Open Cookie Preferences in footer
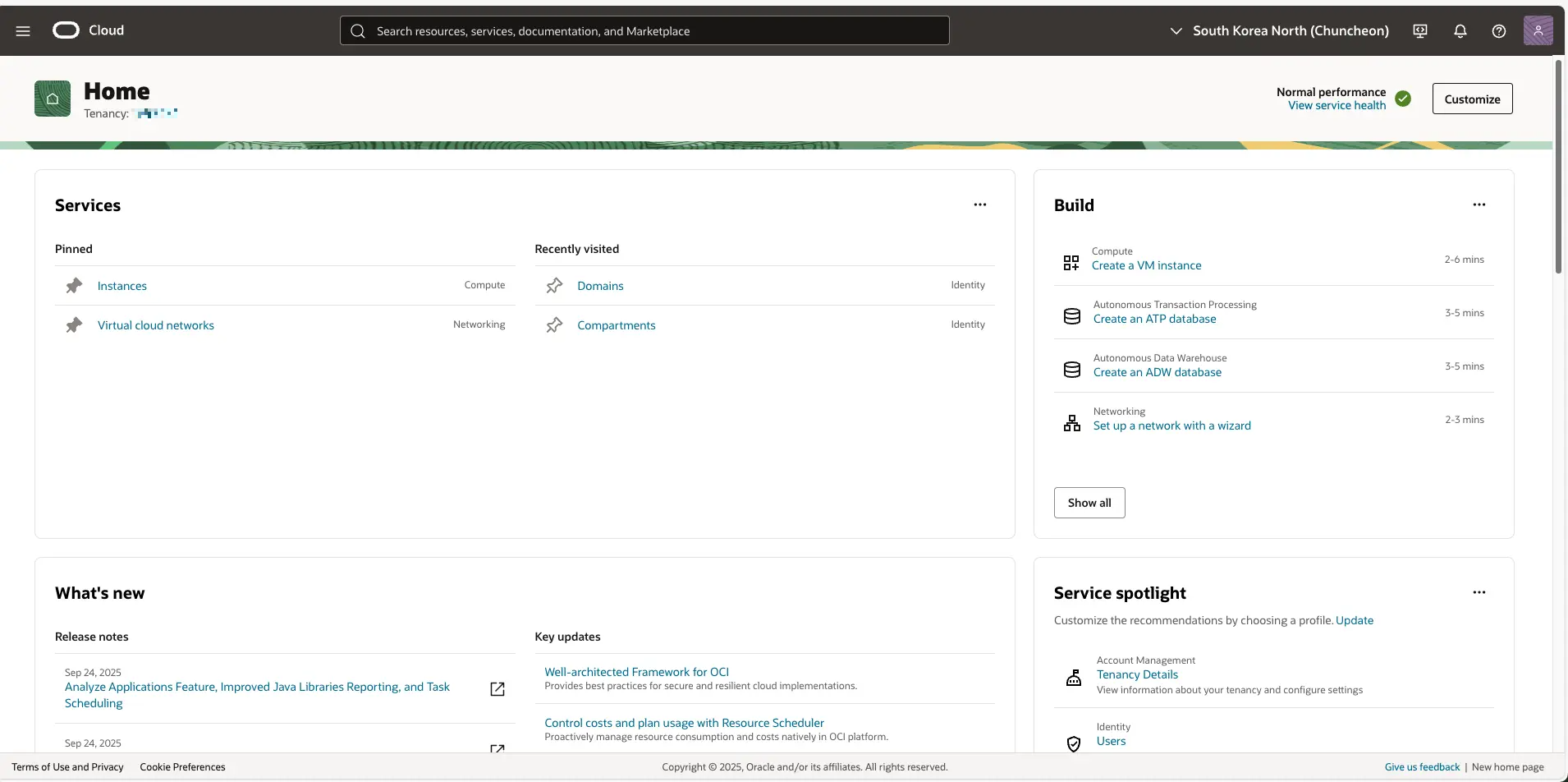This screenshot has height=782, width=1568. [x=182, y=767]
